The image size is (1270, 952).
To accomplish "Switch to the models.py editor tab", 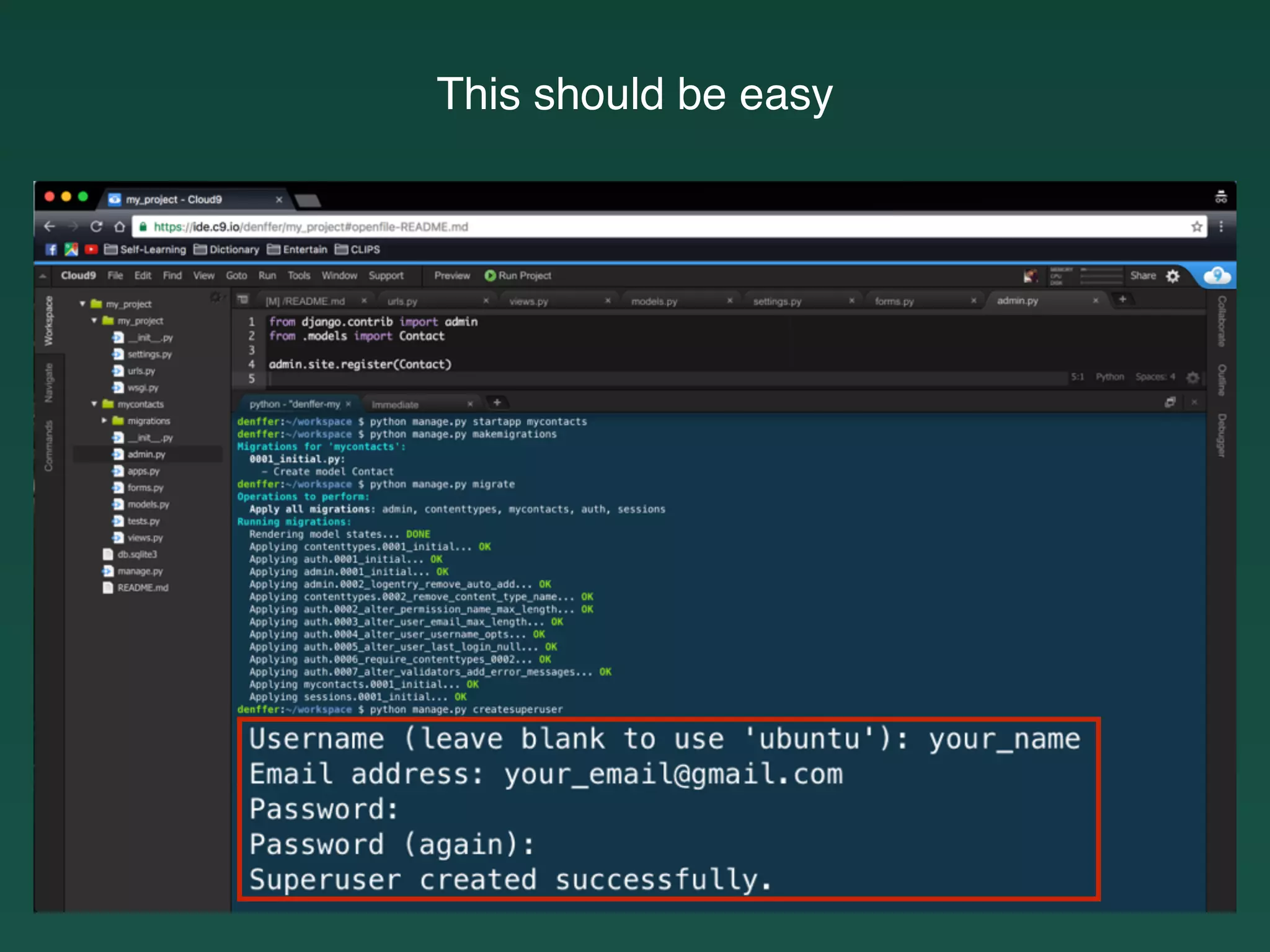I will pyautogui.click(x=654, y=301).
